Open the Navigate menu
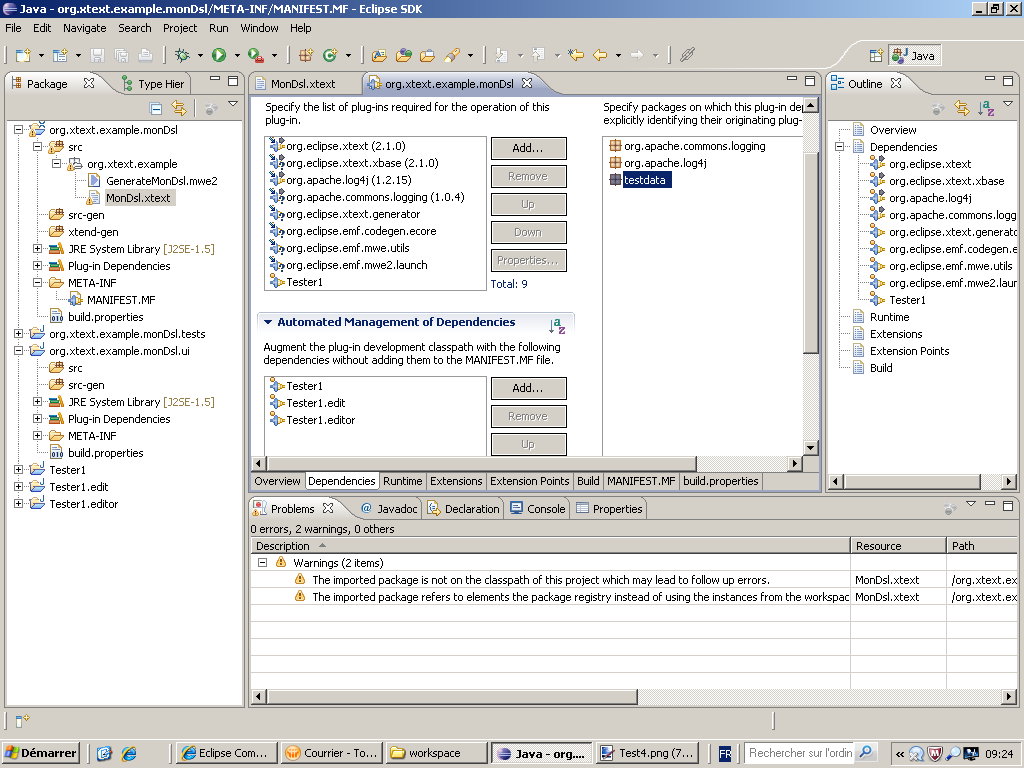The height and width of the screenshot is (768, 1024). (x=84, y=28)
